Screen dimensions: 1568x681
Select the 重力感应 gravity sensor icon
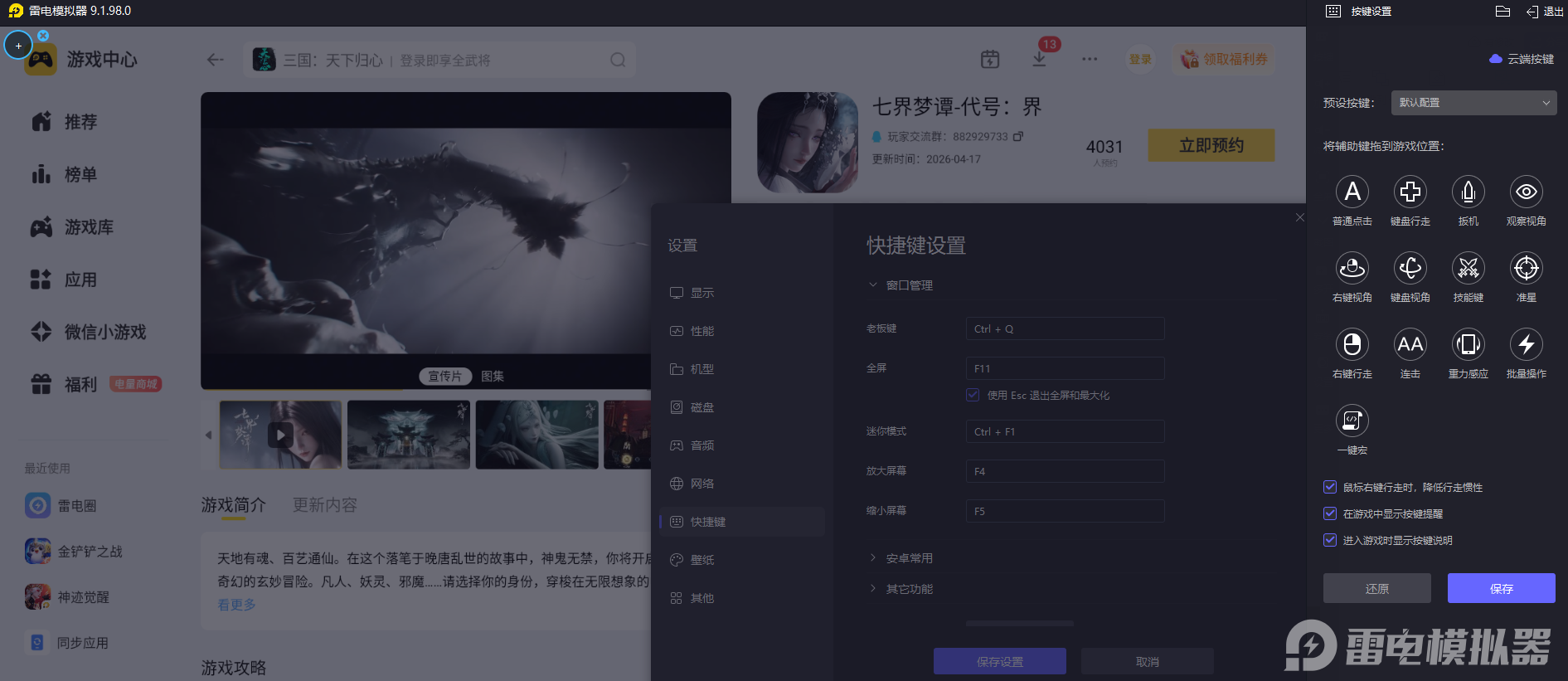click(x=1468, y=345)
